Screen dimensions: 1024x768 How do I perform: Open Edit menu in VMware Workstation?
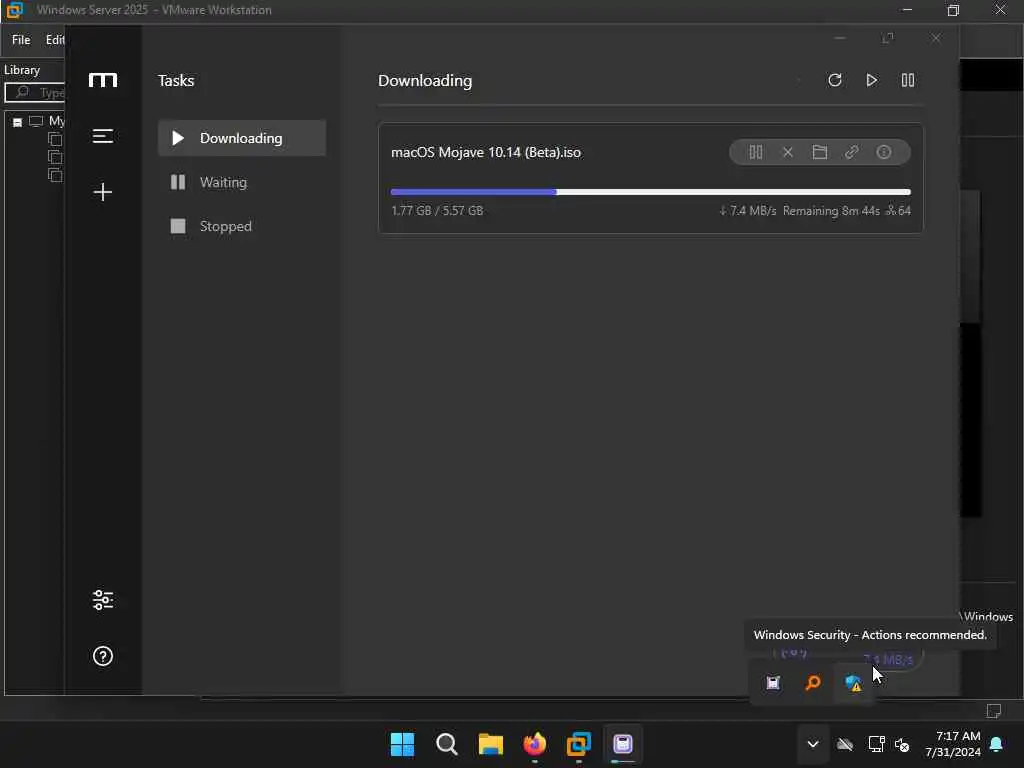tap(55, 40)
